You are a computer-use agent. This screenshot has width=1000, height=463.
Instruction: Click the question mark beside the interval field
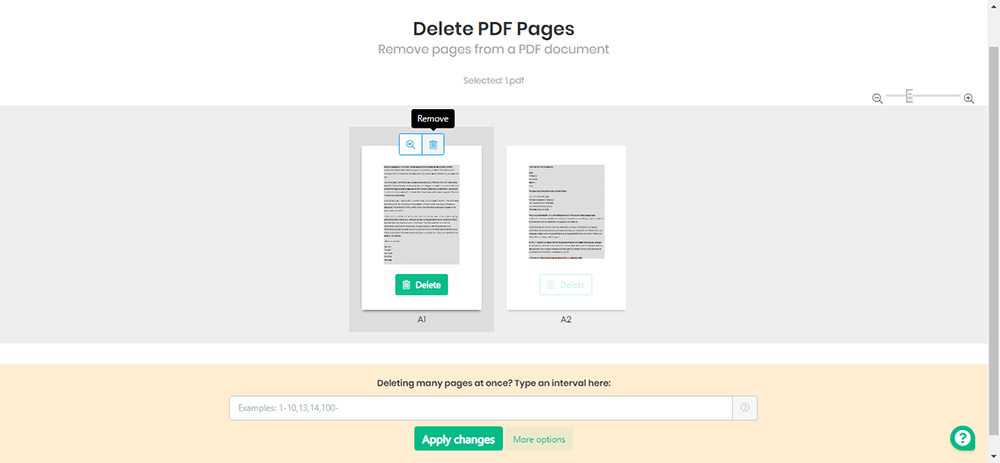(745, 407)
